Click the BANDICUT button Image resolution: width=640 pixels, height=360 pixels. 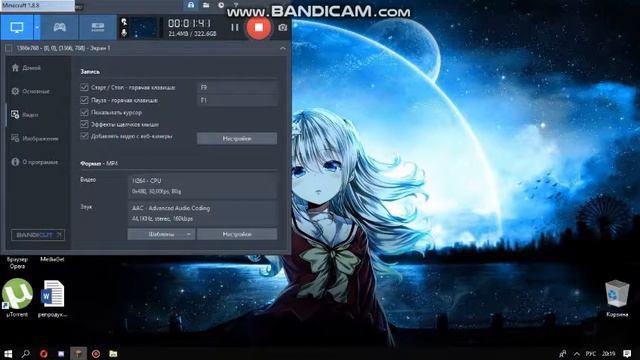pos(38,235)
